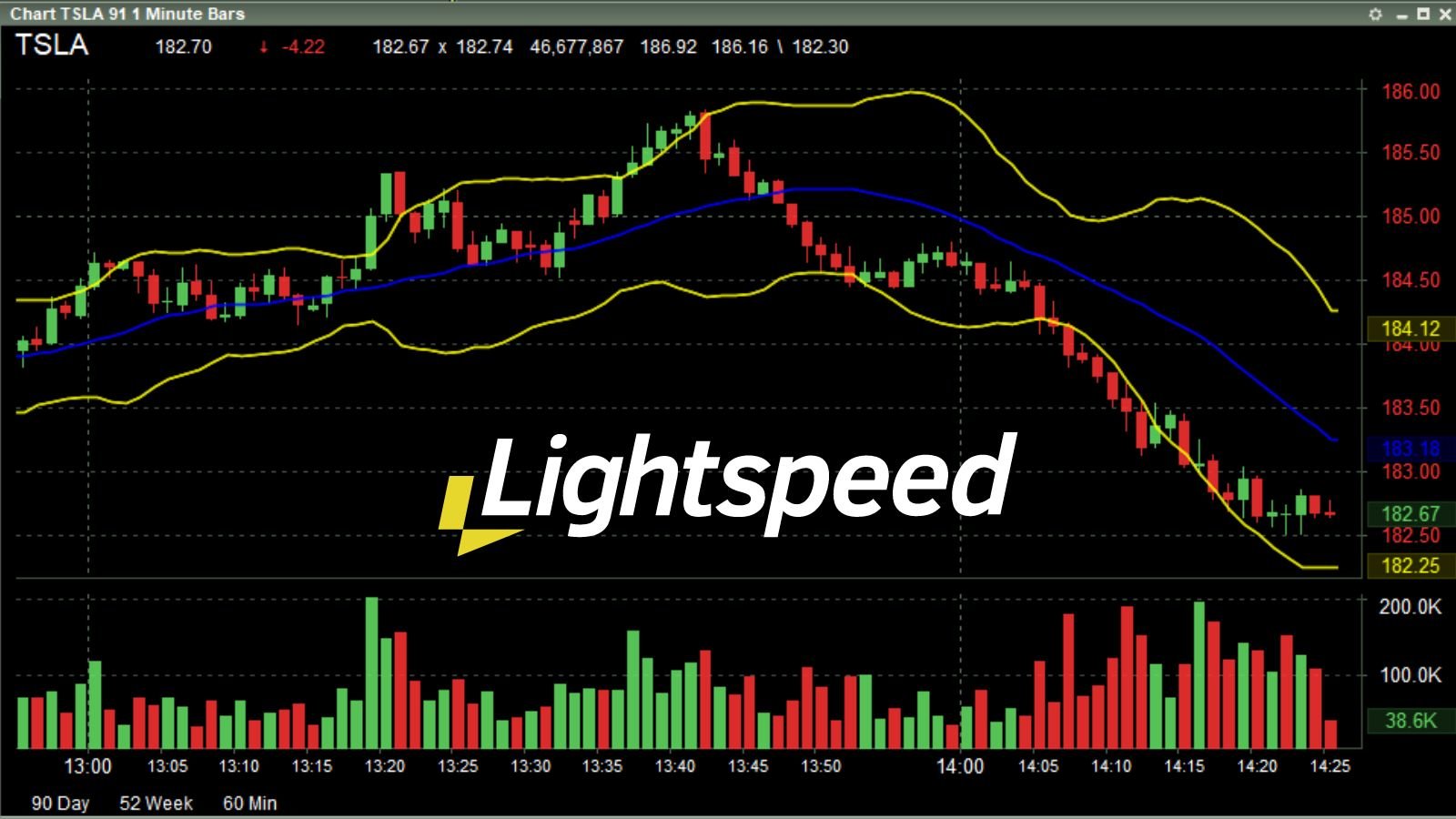This screenshot has width=1456, height=819.
Task: Select last price 182.70
Action: (183, 46)
